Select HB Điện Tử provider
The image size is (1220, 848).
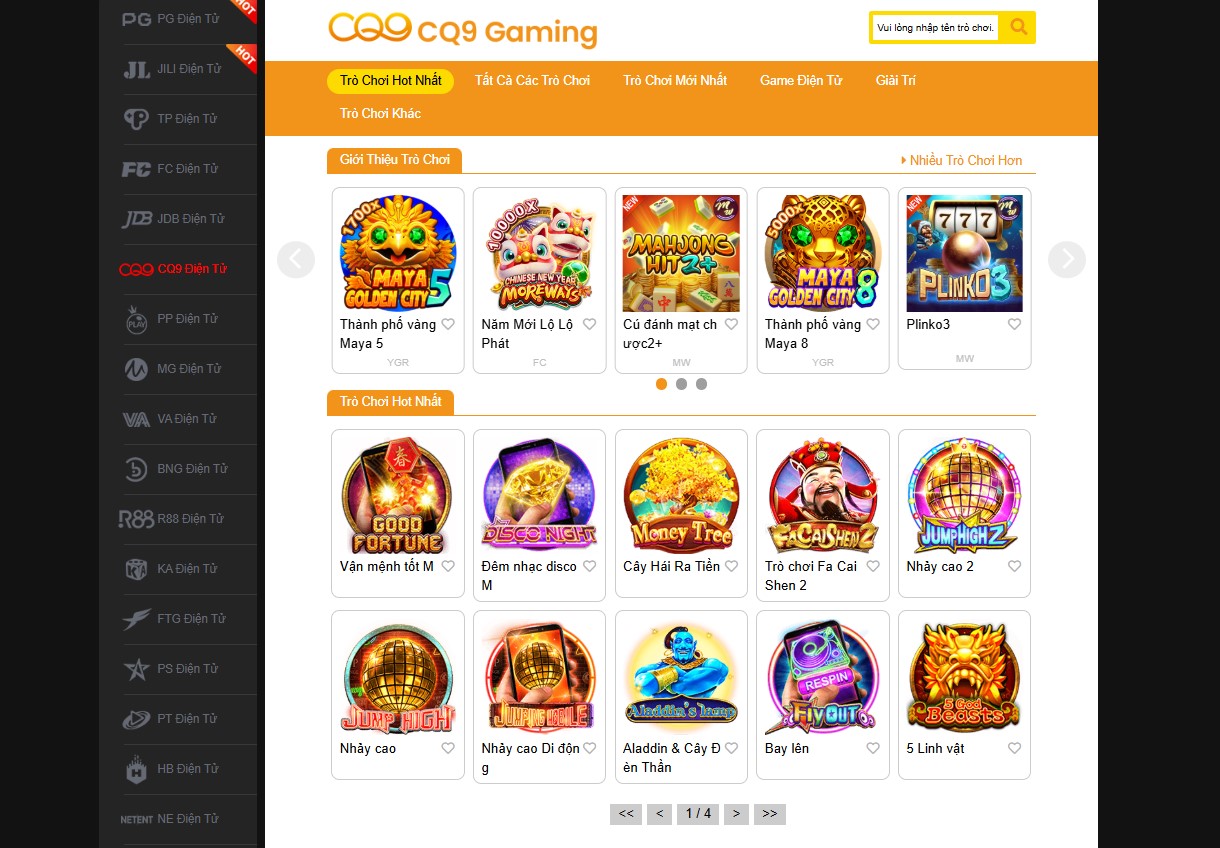pos(172,769)
